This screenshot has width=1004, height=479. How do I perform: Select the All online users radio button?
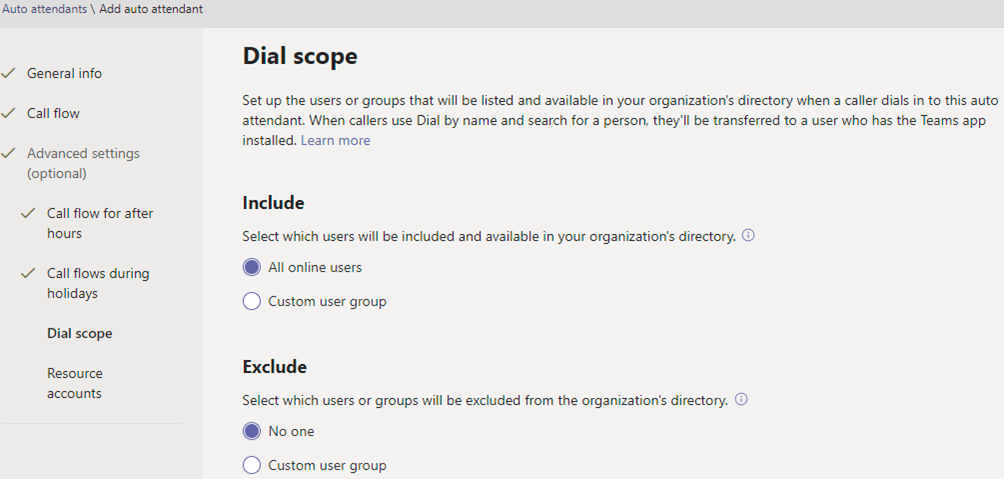(x=252, y=267)
